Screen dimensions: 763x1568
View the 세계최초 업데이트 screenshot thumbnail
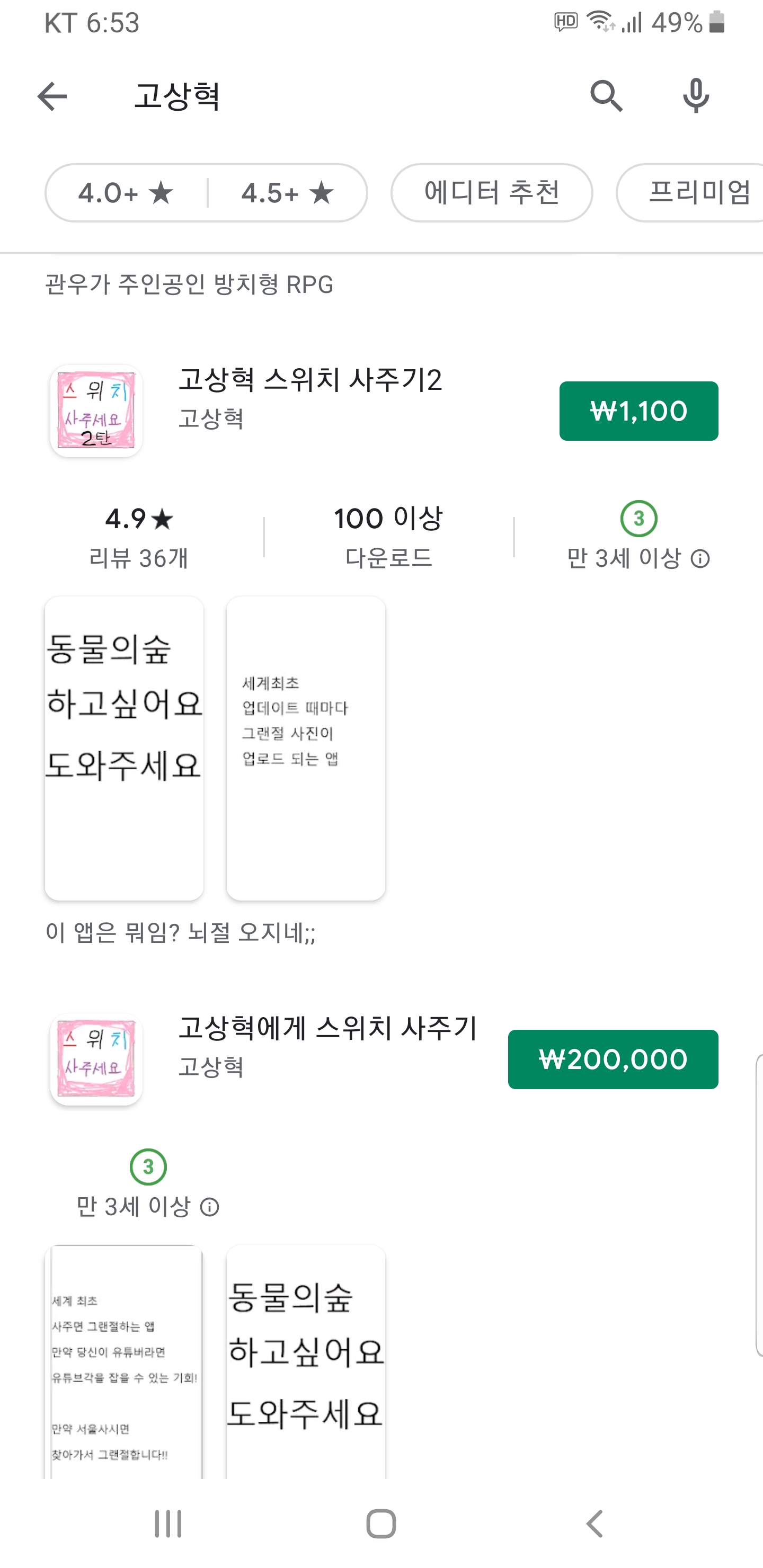tap(306, 747)
